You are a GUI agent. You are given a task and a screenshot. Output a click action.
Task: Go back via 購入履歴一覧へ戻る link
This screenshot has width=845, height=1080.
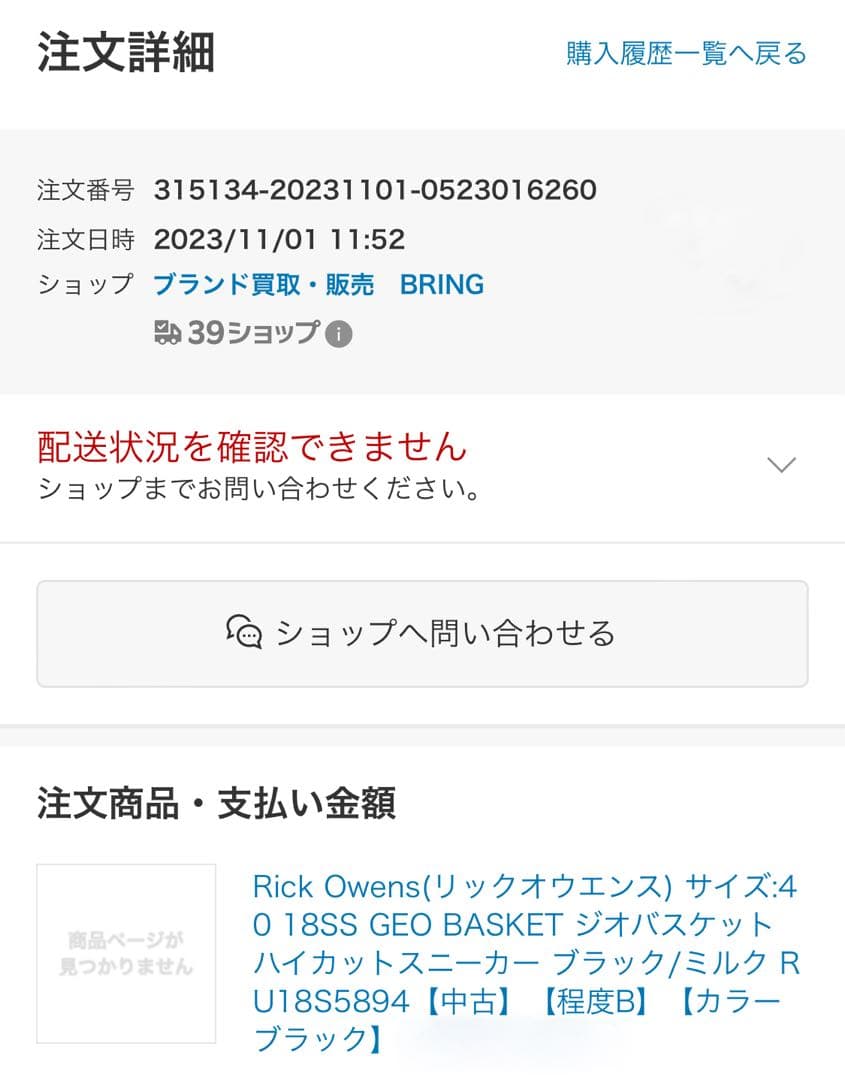click(686, 53)
